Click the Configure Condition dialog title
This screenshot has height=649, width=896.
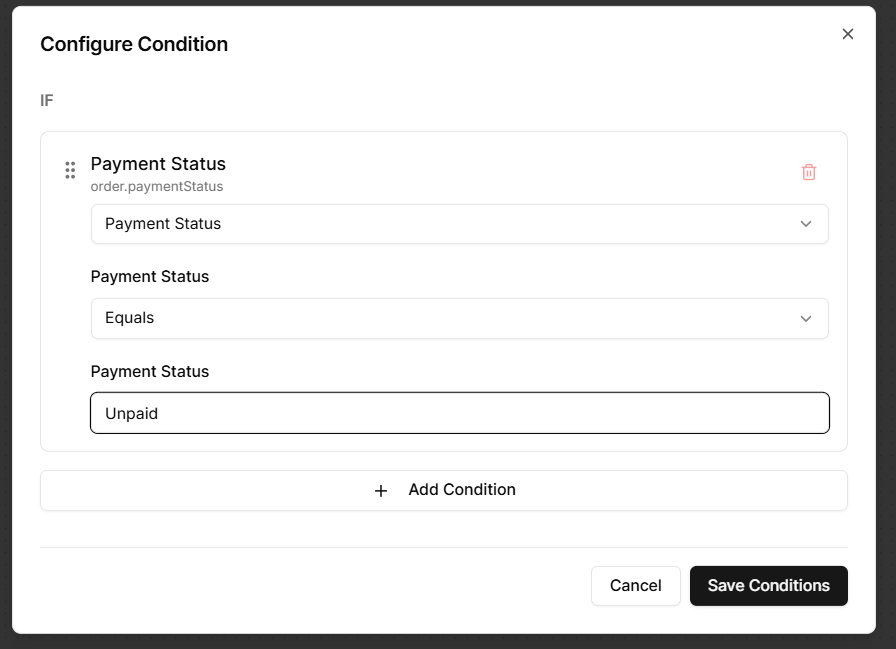click(134, 44)
